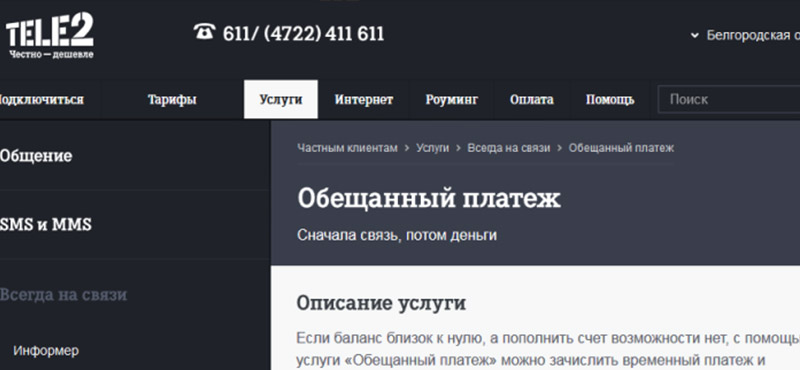800x370 pixels.
Task: Focus the Поиск search field
Action: point(729,100)
